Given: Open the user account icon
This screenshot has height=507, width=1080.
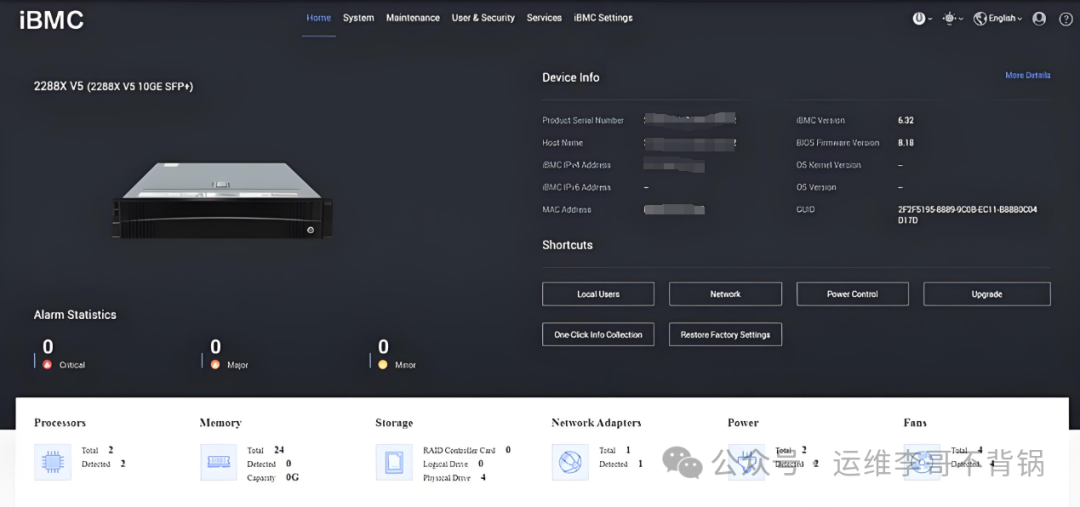Looking at the screenshot, I should (1039, 19).
